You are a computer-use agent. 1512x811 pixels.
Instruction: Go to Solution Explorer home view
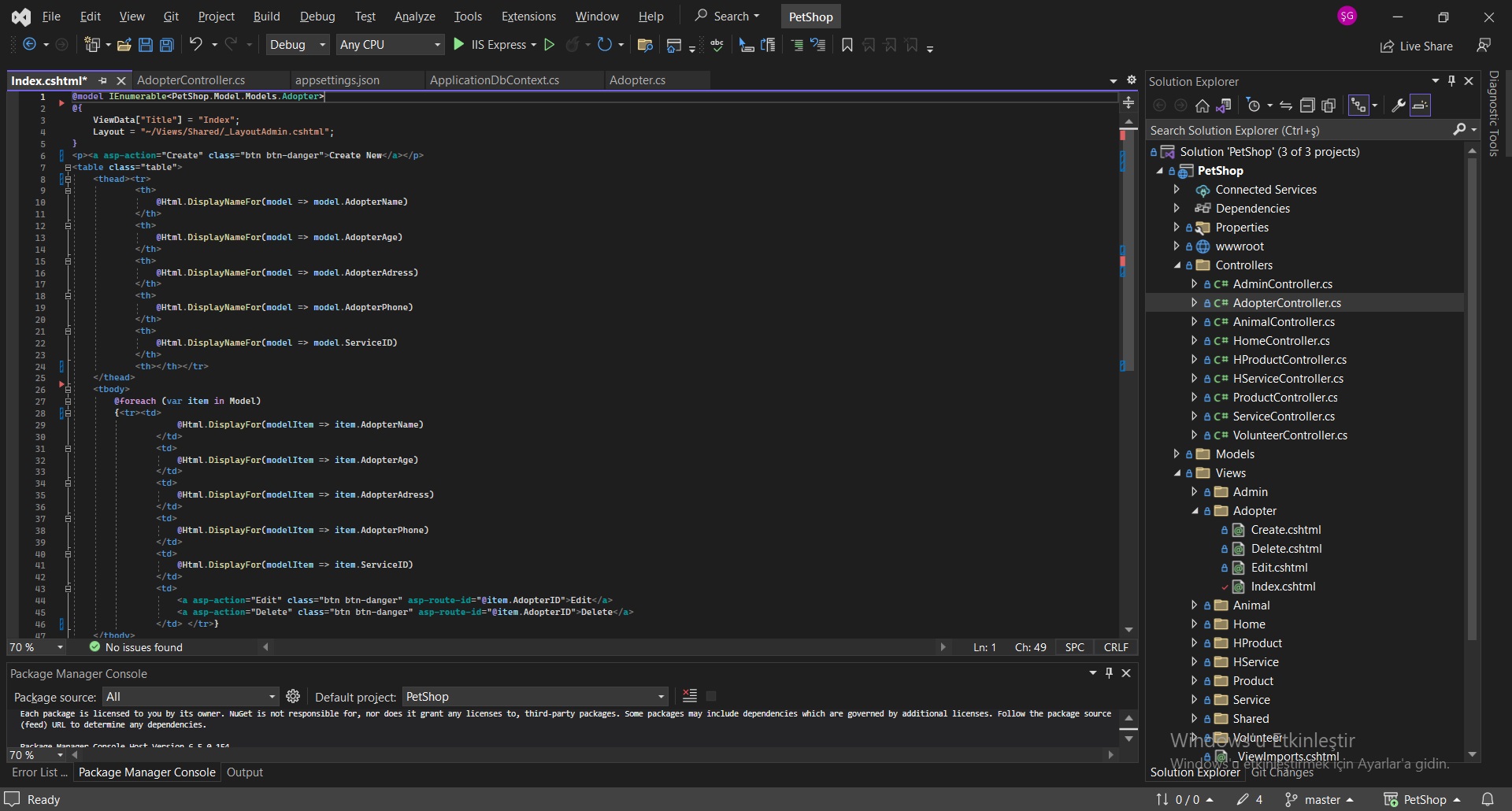tap(1203, 106)
